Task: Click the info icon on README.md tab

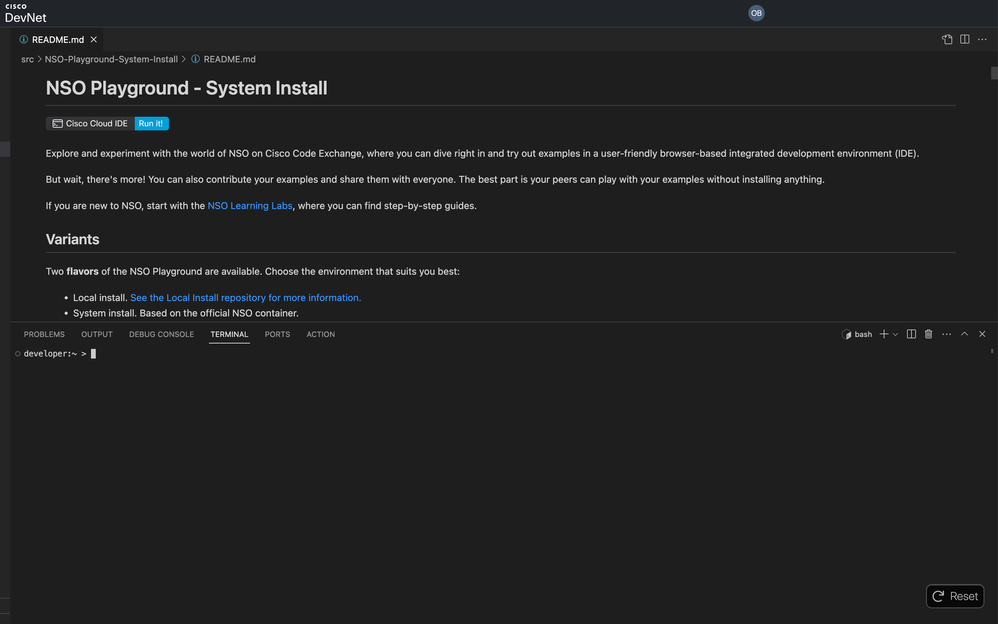Action: tap(24, 39)
